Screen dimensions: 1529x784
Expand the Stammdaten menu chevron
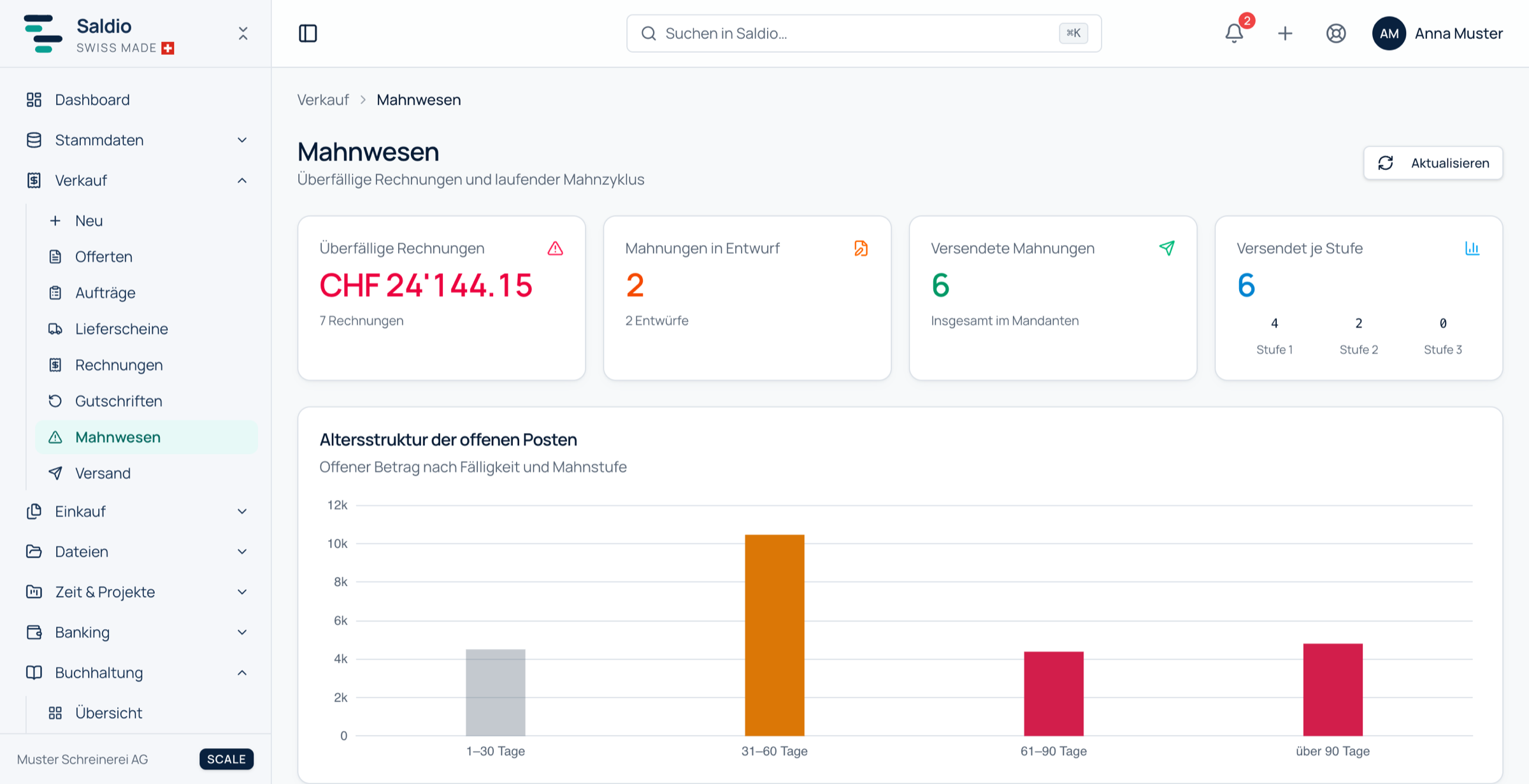pyautogui.click(x=242, y=140)
